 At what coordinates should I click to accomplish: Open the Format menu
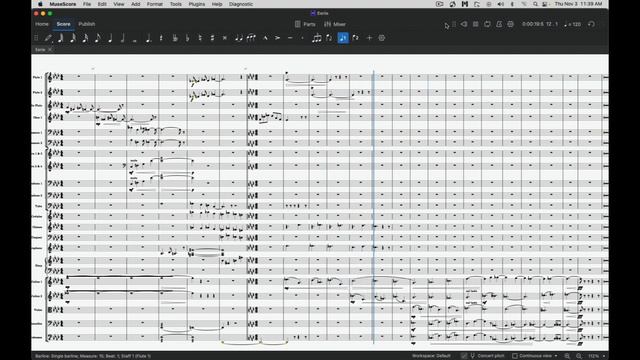155,4
